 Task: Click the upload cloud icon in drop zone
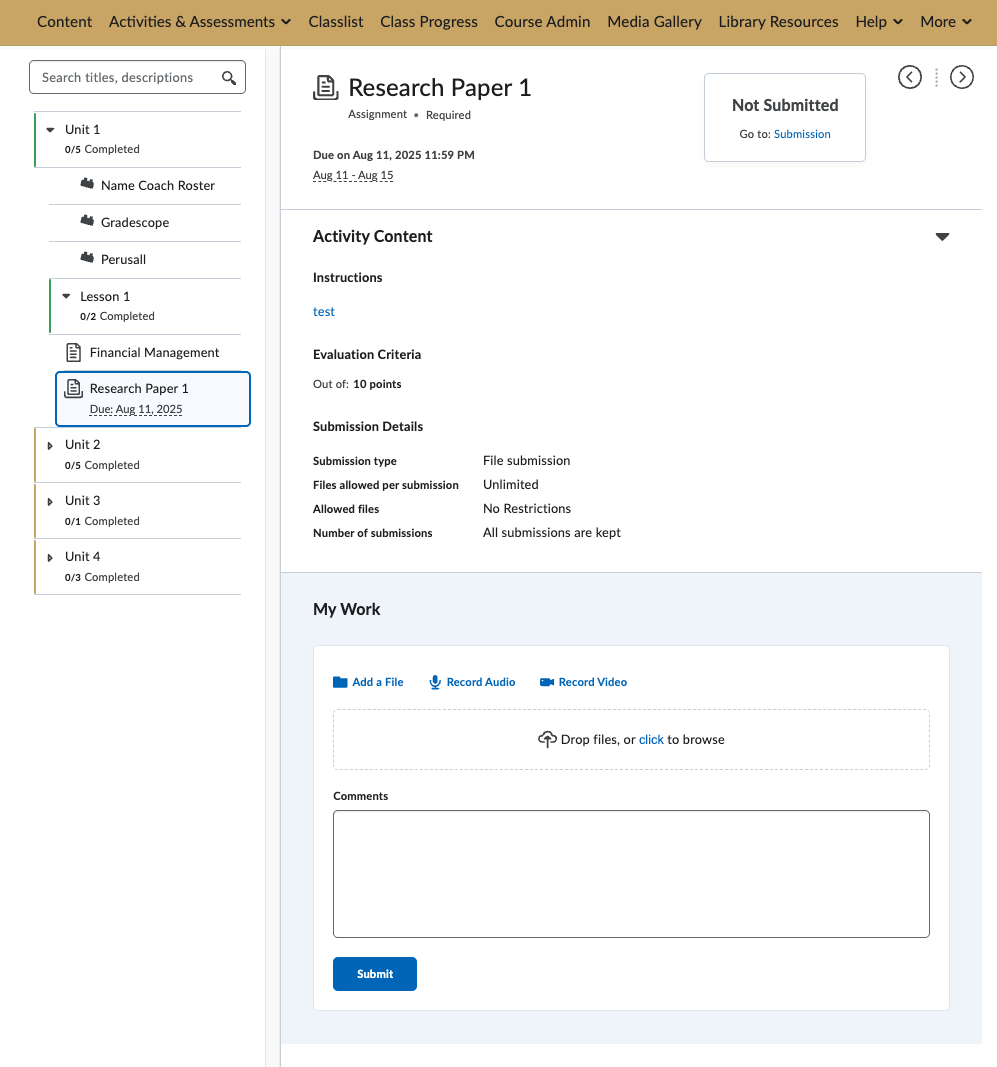[x=547, y=740]
